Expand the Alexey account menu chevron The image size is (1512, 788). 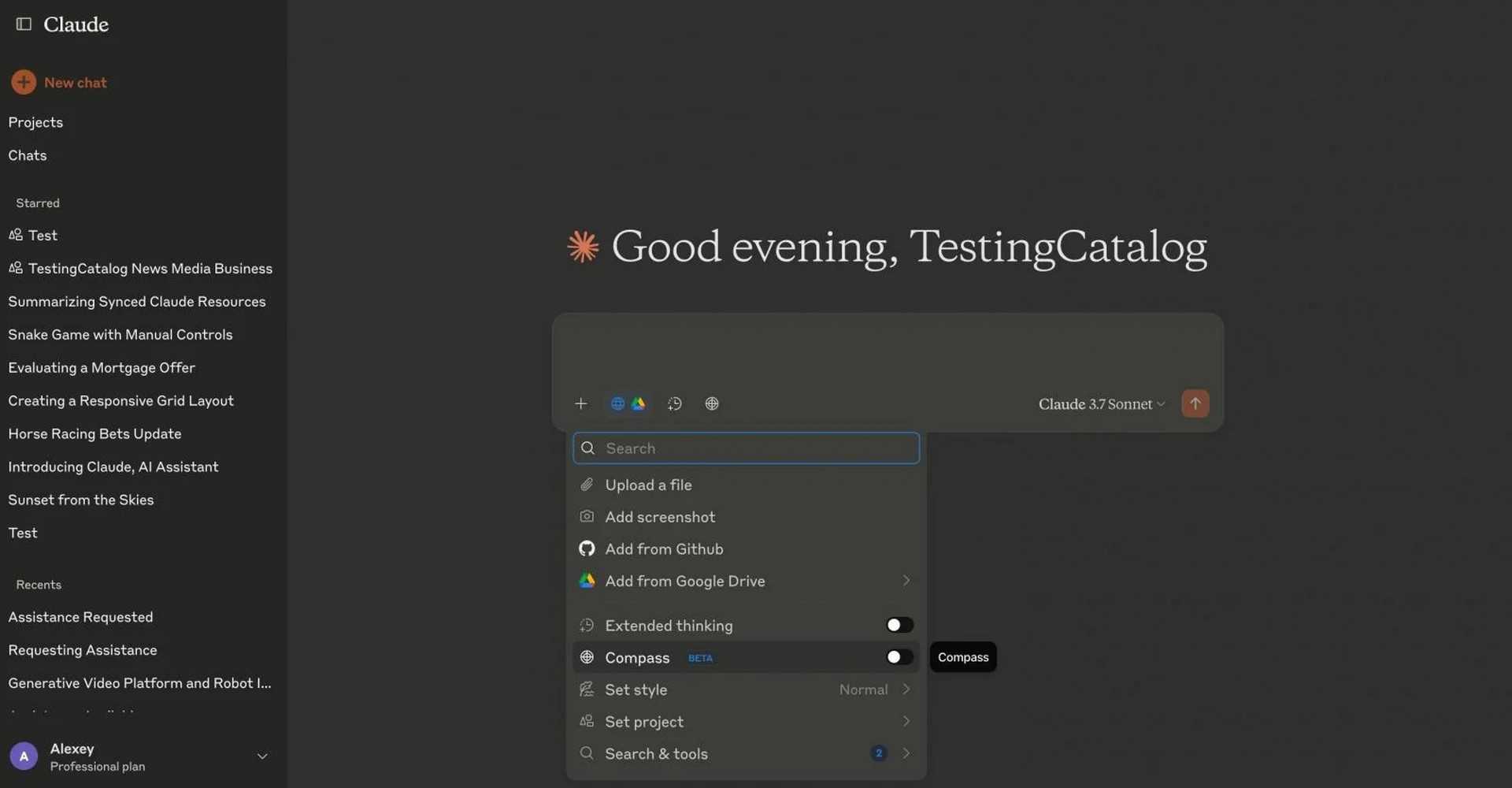click(x=262, y=756)
